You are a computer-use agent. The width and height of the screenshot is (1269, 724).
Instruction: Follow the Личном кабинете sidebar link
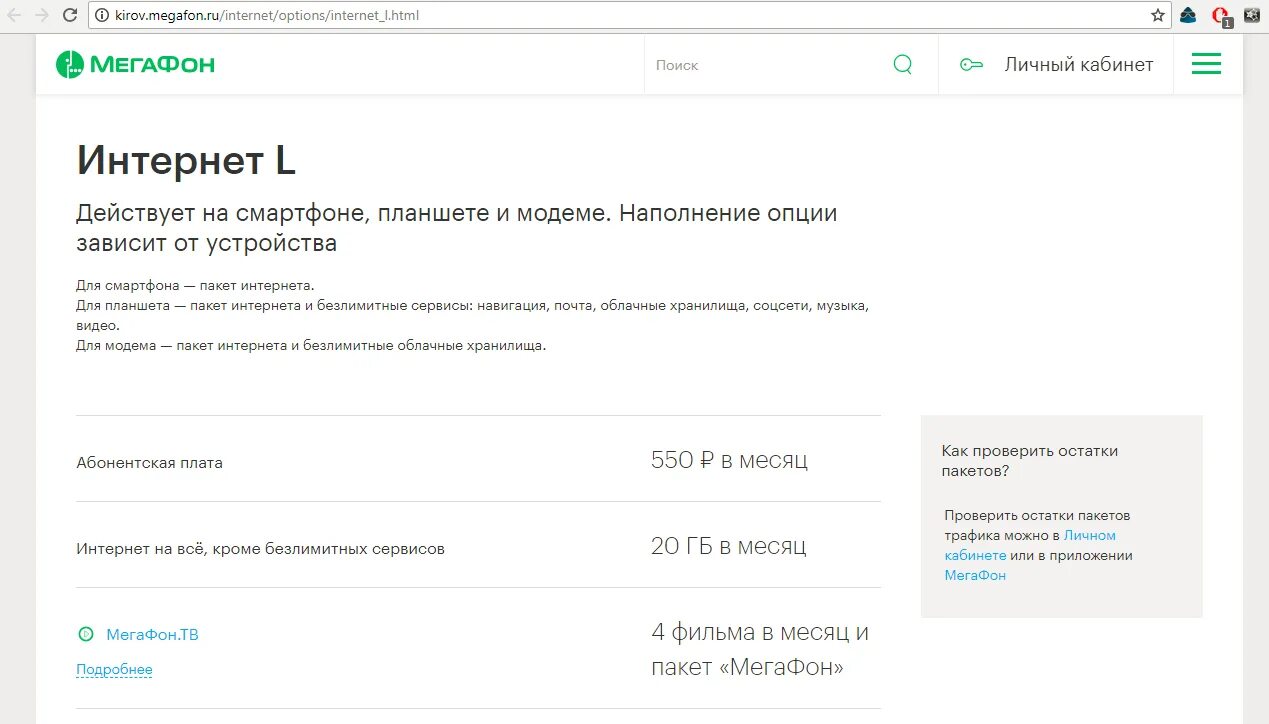coord(1030,545)
